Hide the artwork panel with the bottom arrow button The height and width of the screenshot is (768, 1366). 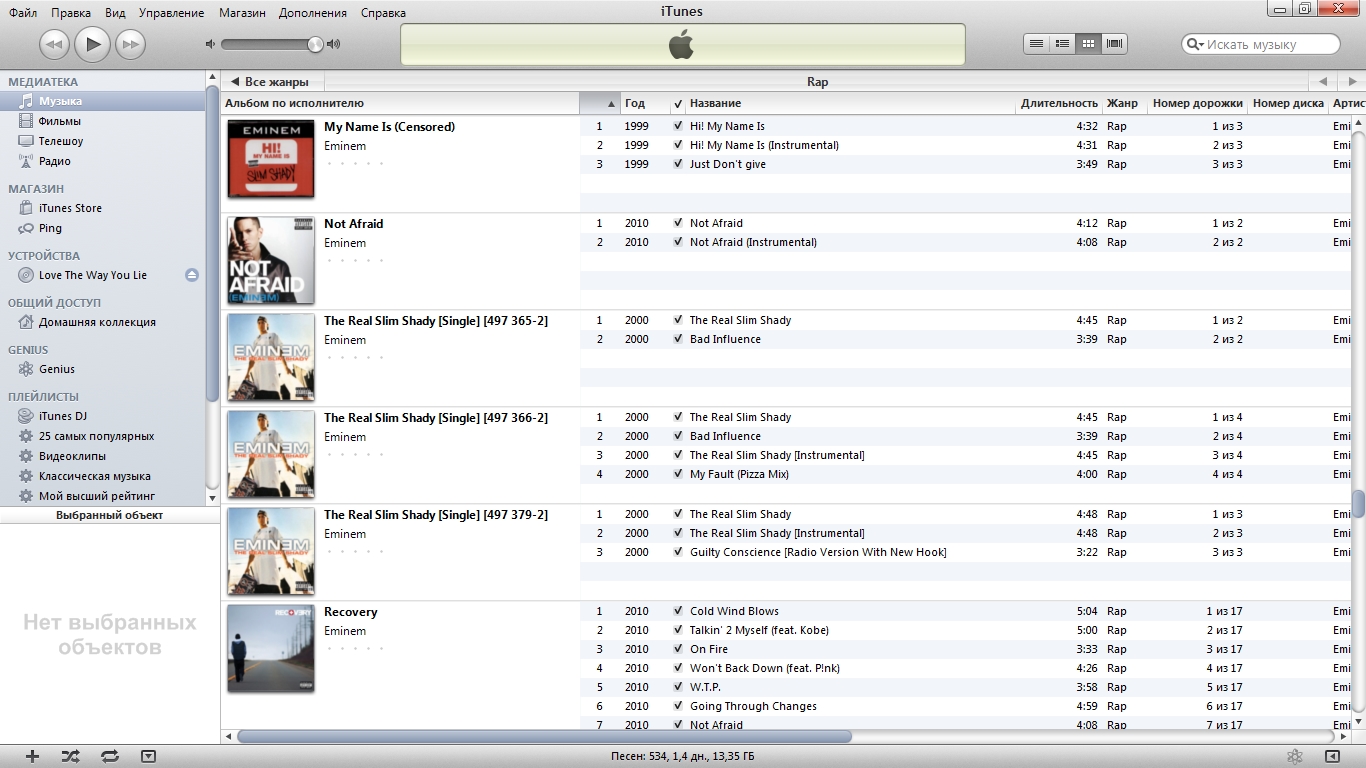pyautogui.click(x=148, y=757)
